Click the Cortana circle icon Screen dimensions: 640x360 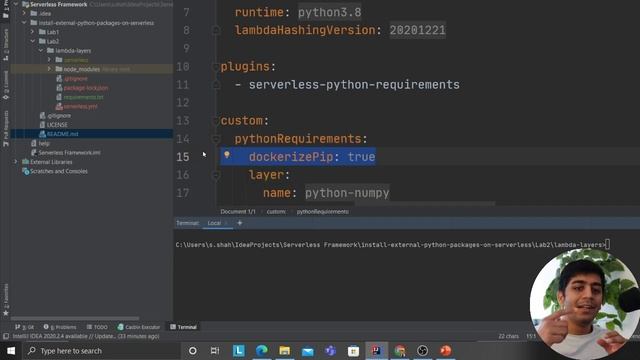[x=193, y=351]
